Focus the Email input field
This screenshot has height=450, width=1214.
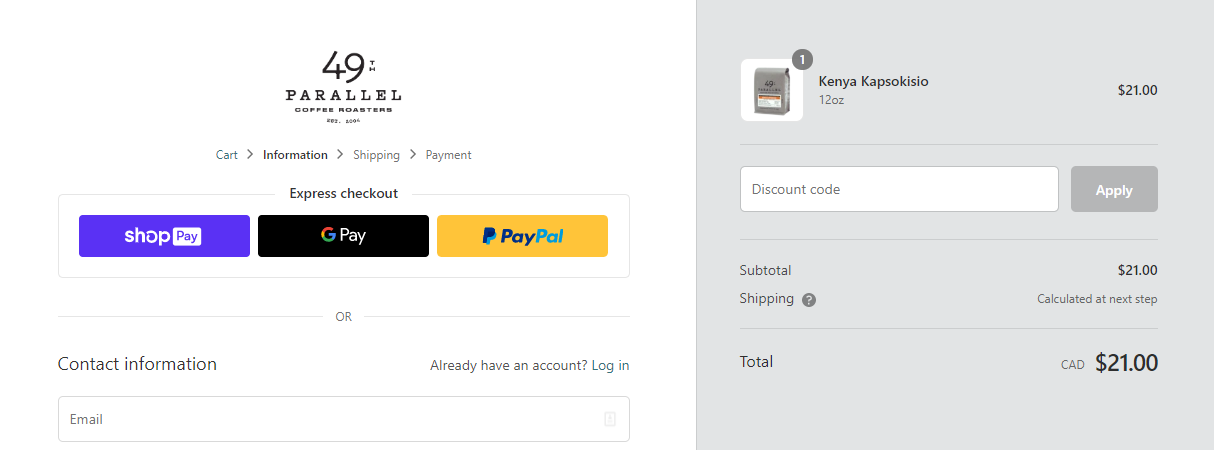tap(330, 419)
